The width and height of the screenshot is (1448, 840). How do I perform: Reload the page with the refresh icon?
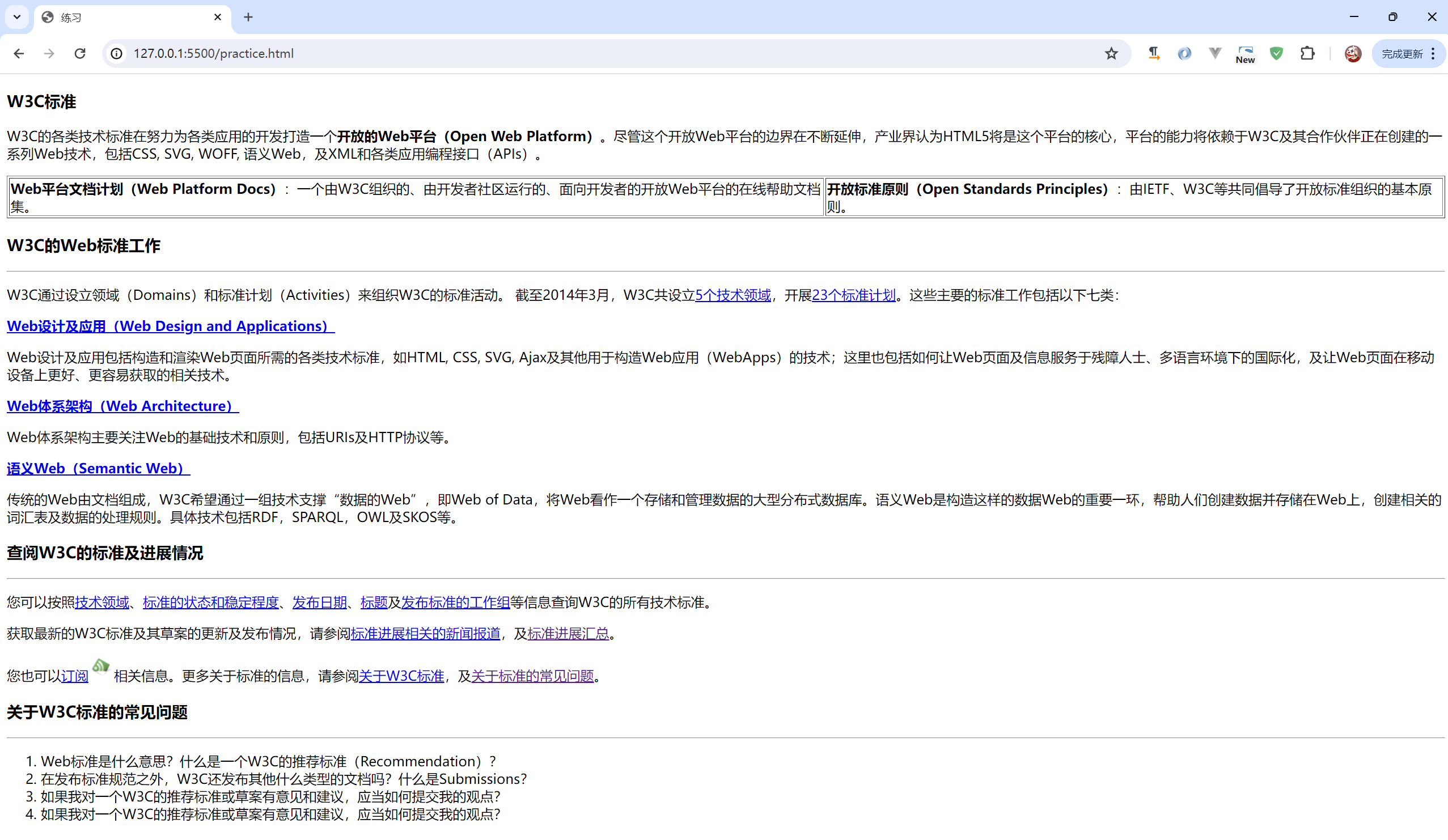click(80, 53)
